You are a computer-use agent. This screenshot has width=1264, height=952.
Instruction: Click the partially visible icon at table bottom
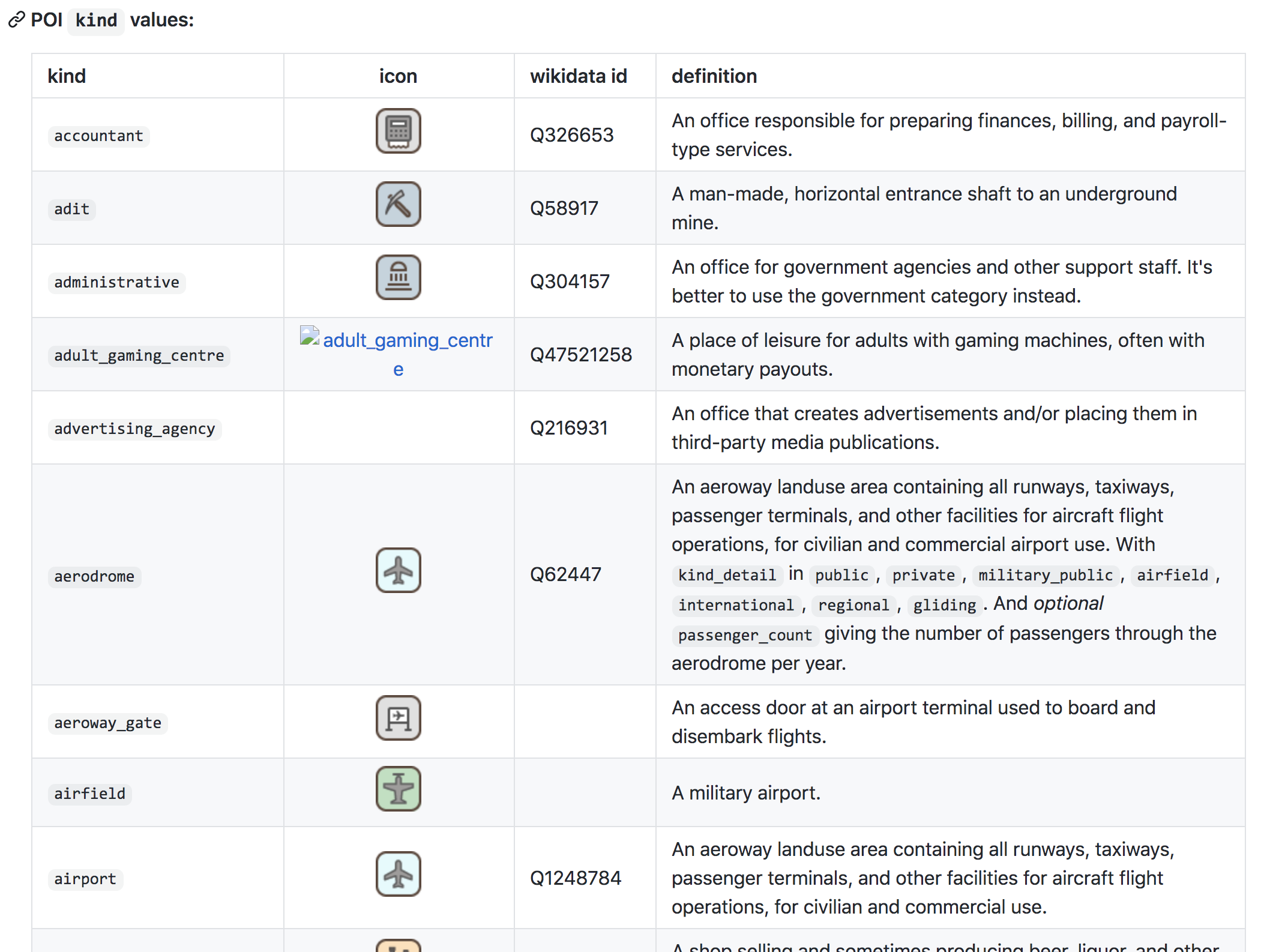tap(398, 945)
